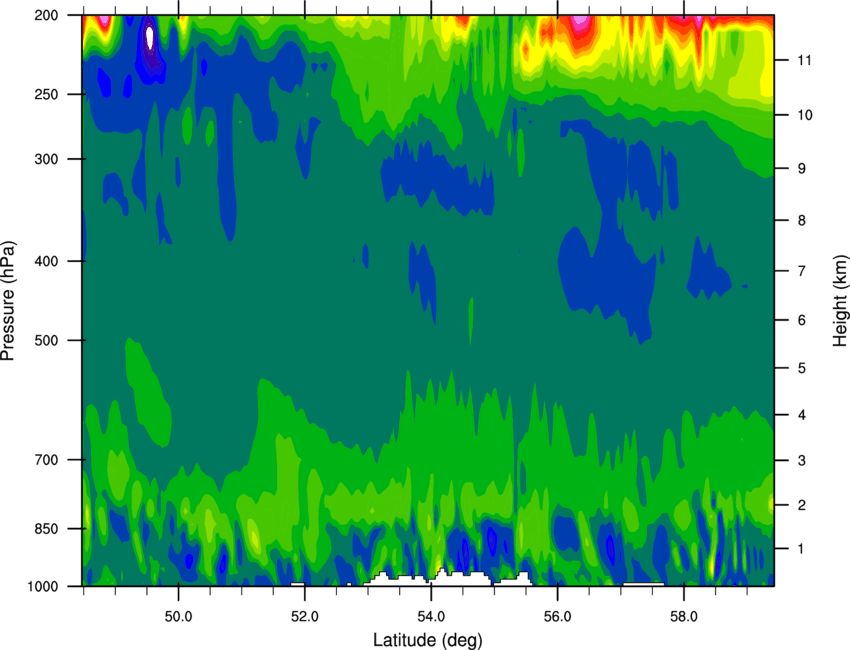
Task: Pick the 10 km height label
Action: (805, 115)
